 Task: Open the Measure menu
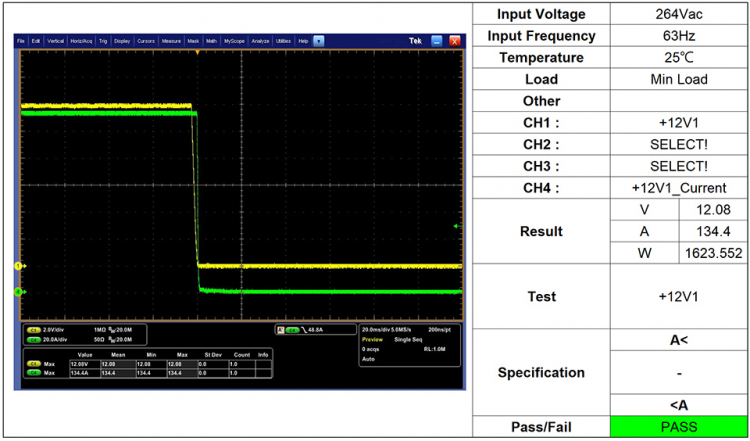(x=173, y=41)
